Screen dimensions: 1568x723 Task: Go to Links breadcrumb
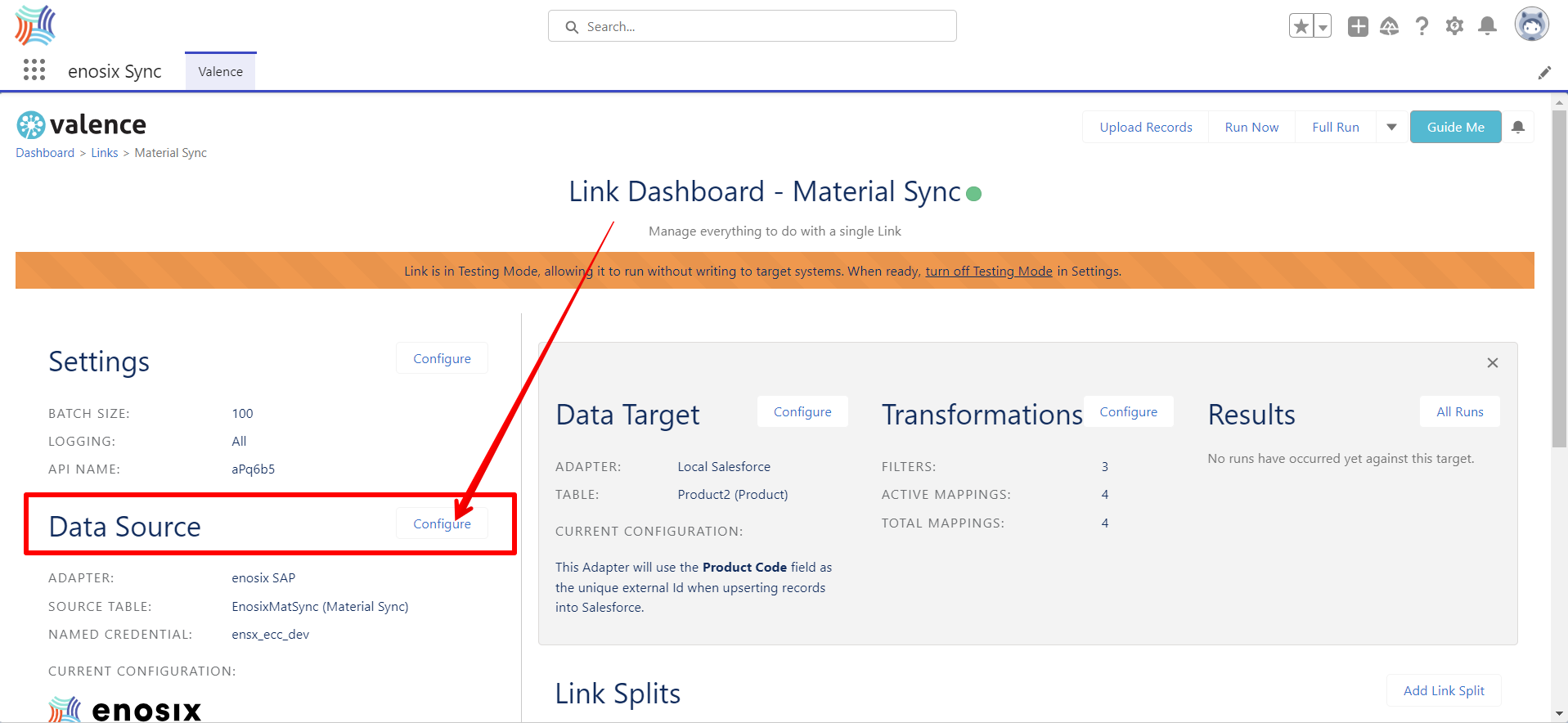point(105,153)
